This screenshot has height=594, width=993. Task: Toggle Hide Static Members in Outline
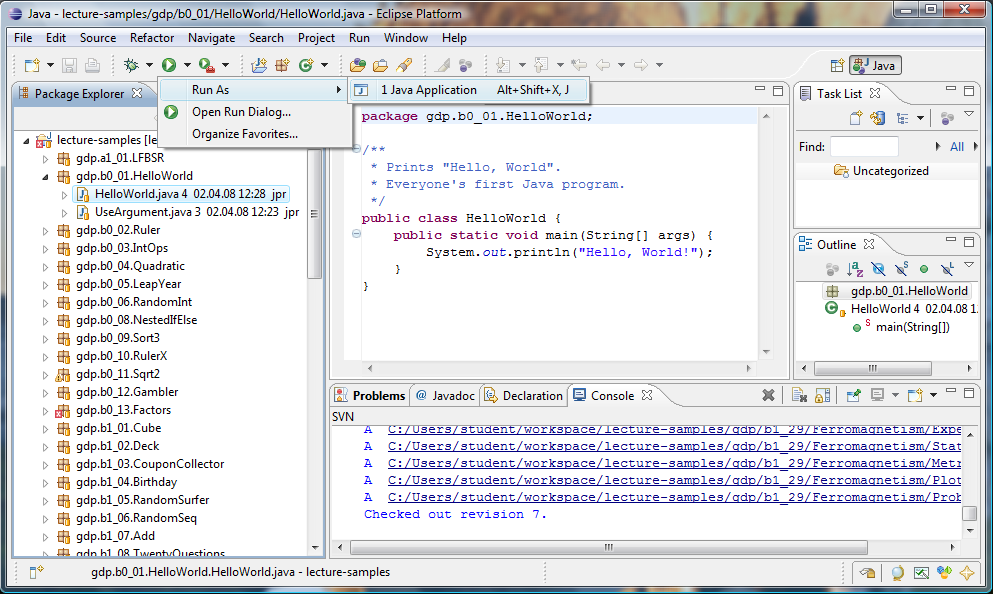pyautogui.click(x=901, y=269)
